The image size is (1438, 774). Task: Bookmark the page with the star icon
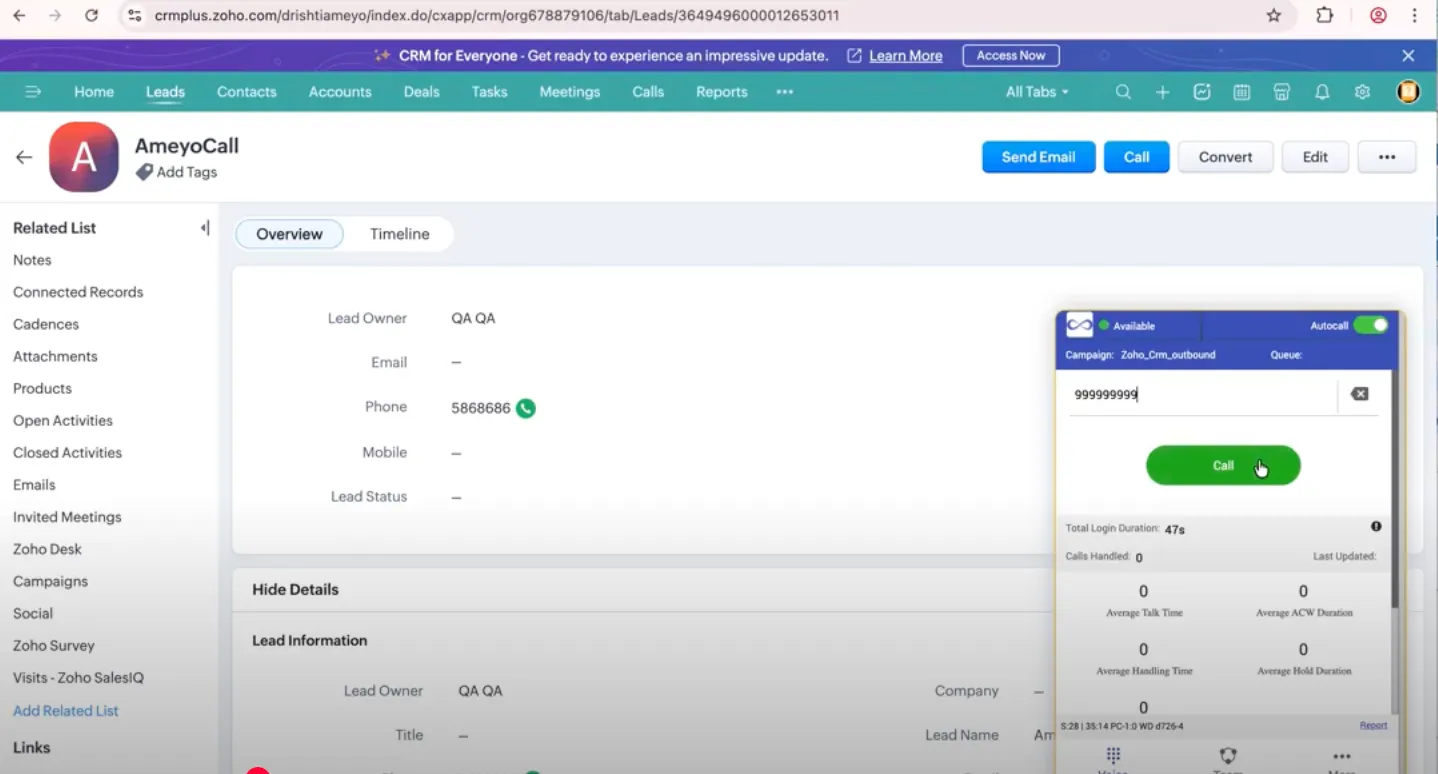1274,16
